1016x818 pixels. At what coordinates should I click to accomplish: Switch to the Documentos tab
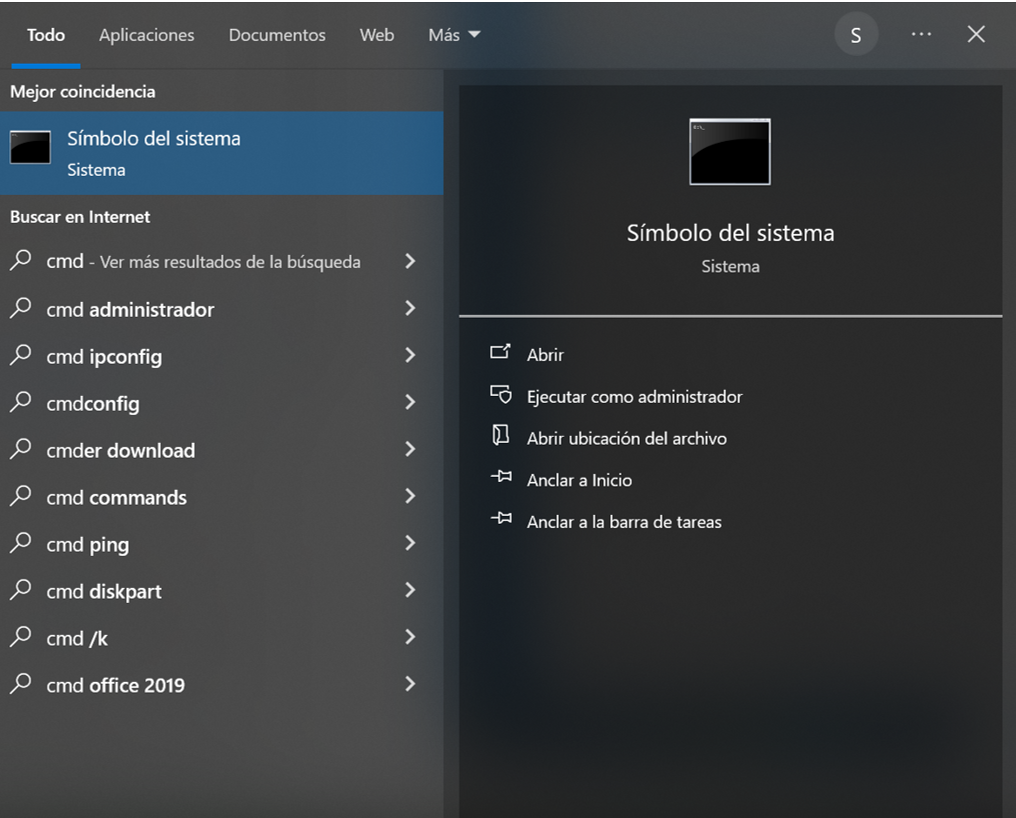277,35
